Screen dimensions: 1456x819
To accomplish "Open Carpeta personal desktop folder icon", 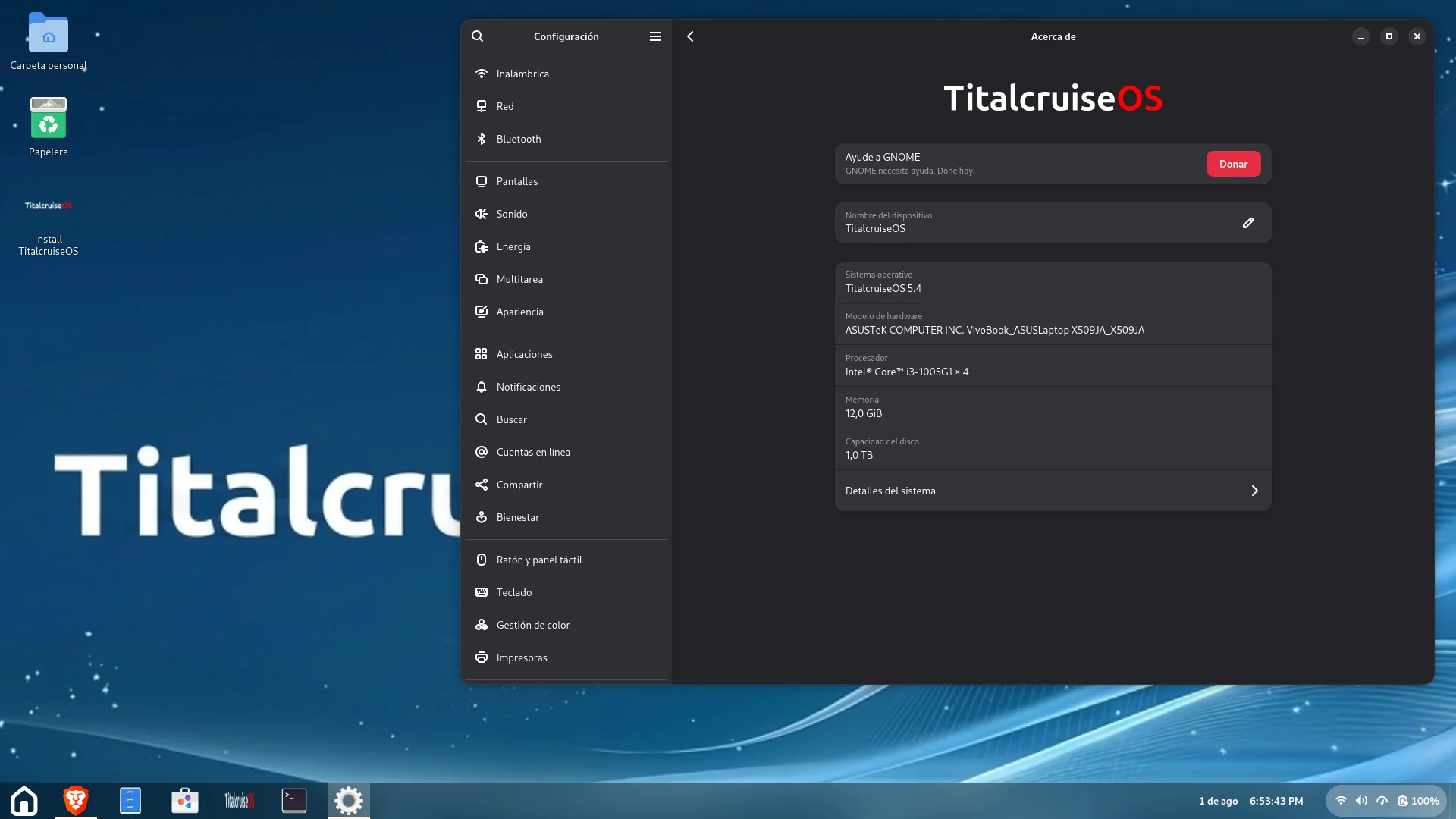I will point(49,33).
